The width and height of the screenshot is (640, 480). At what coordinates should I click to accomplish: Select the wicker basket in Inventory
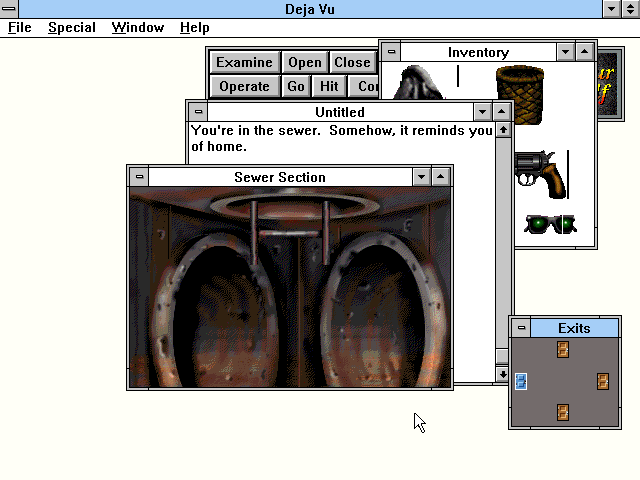(x=520, y=95)
